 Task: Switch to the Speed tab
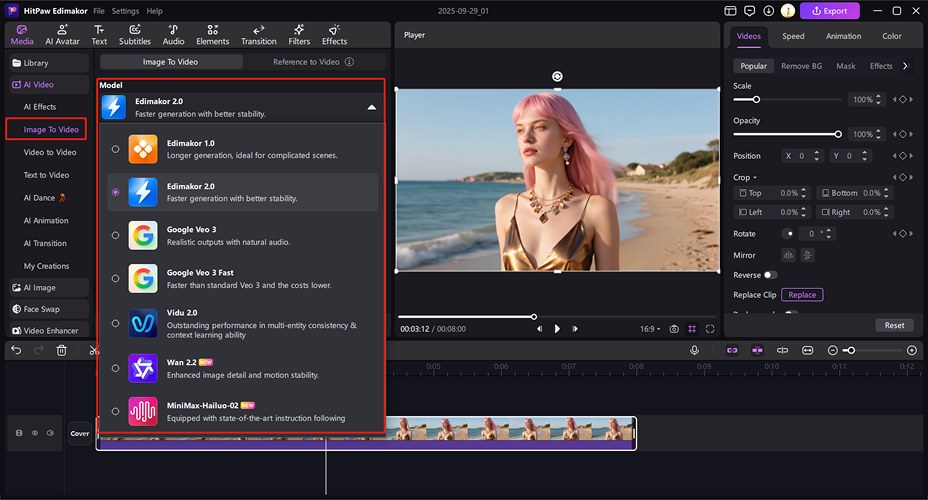(793, 36)
